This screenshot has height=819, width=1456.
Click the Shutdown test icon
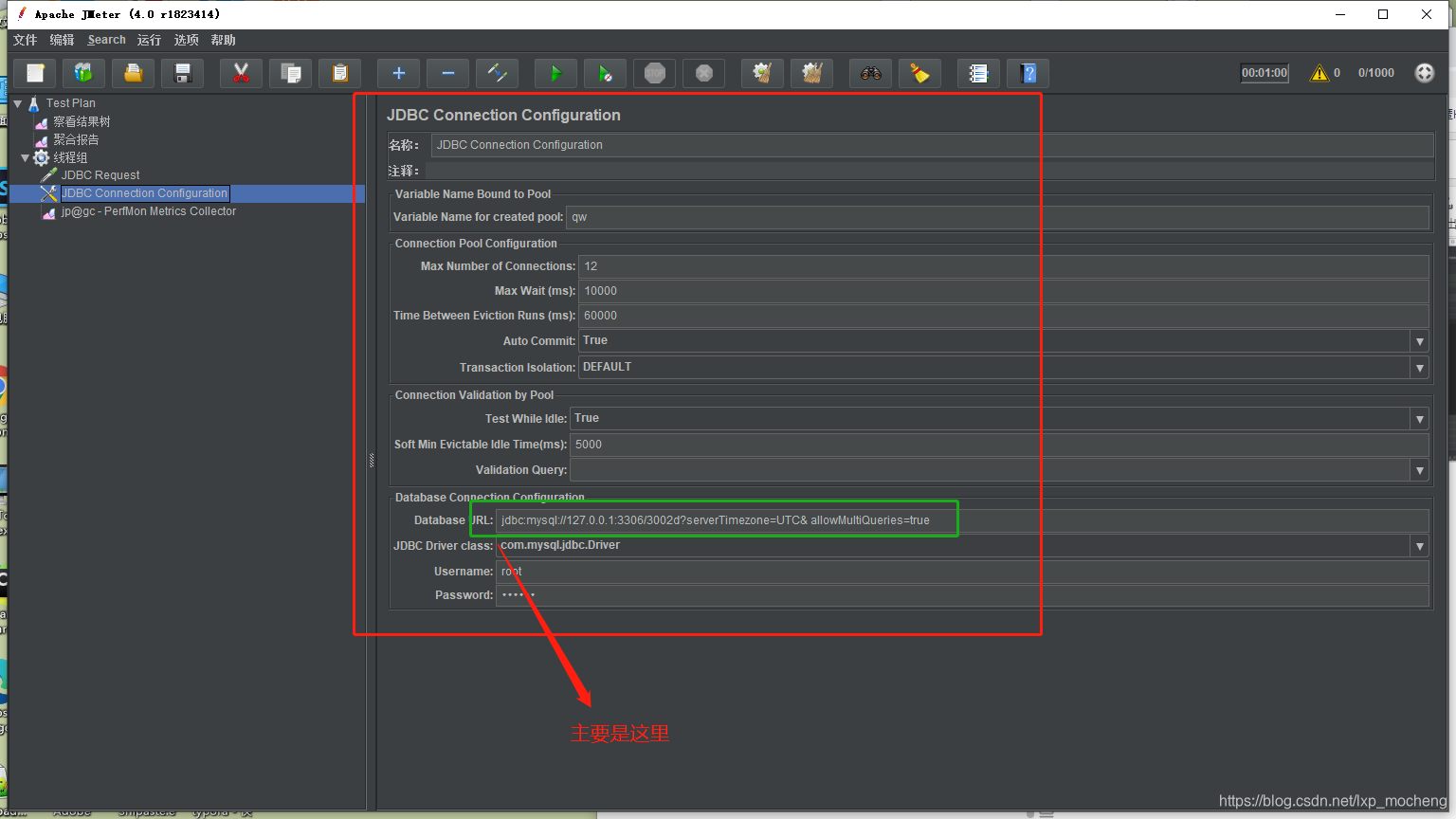[x=704, y=73]
